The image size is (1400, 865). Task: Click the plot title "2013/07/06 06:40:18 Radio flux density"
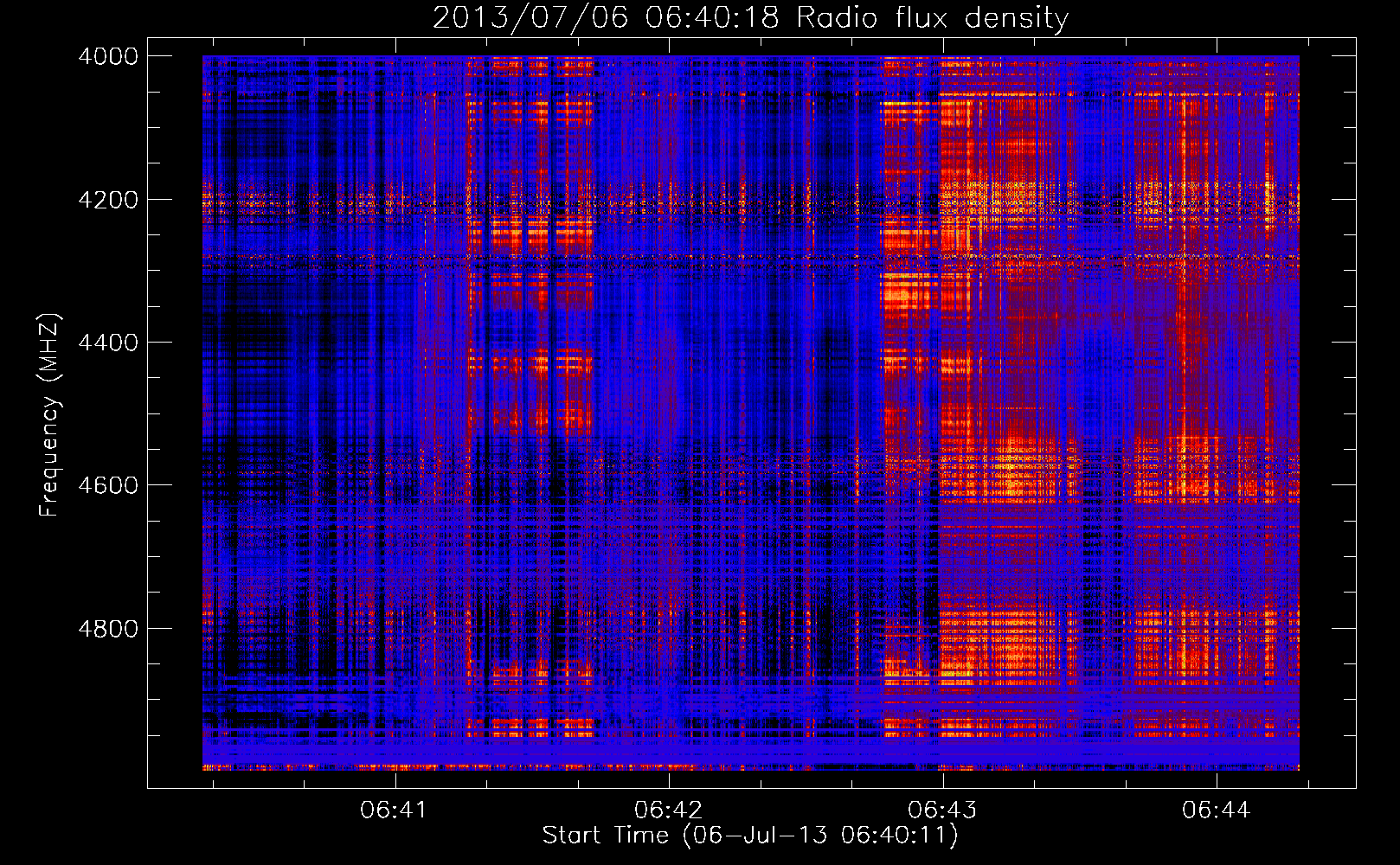coord(751,17)
